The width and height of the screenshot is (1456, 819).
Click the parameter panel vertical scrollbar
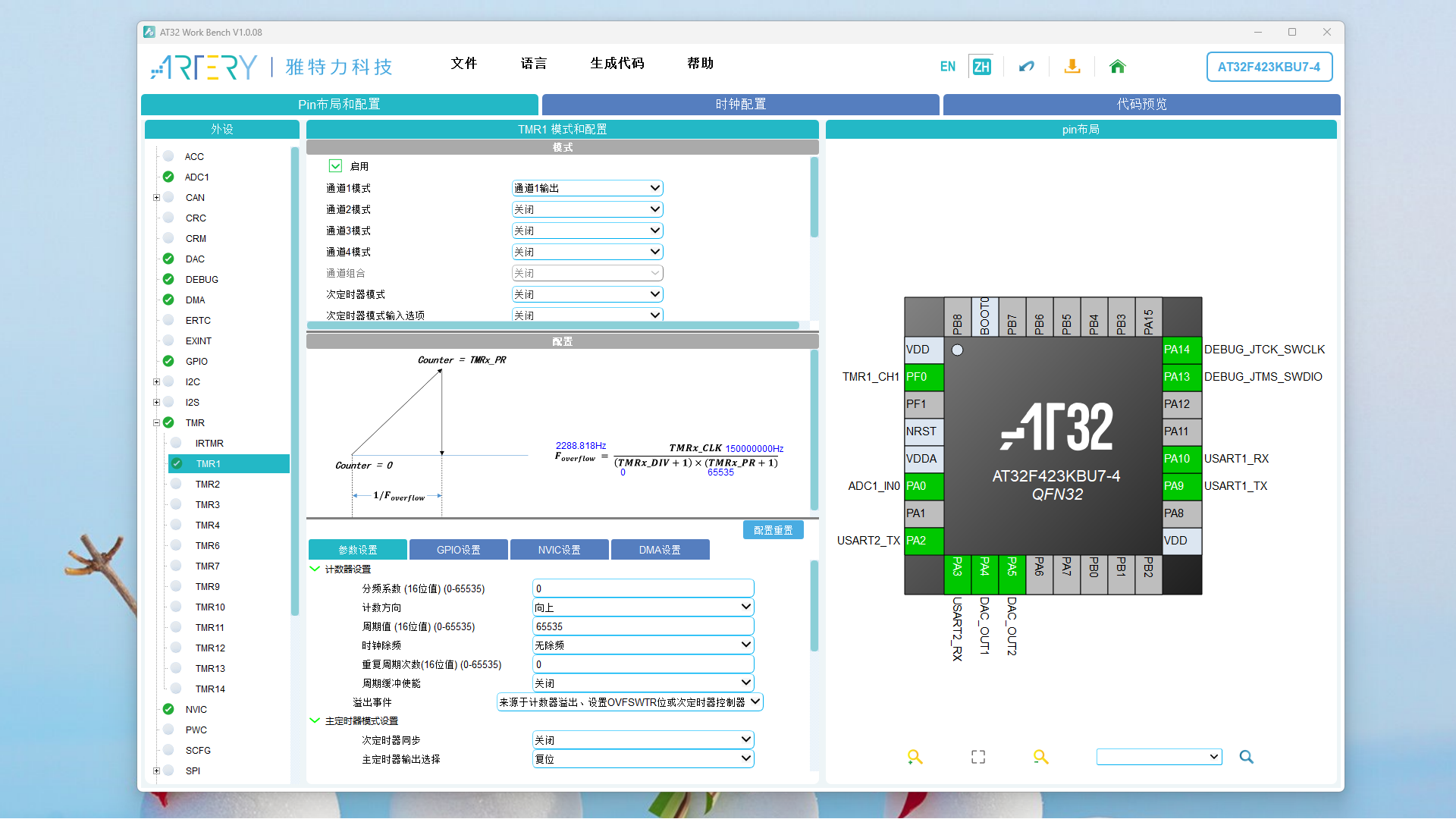[814, 606]
